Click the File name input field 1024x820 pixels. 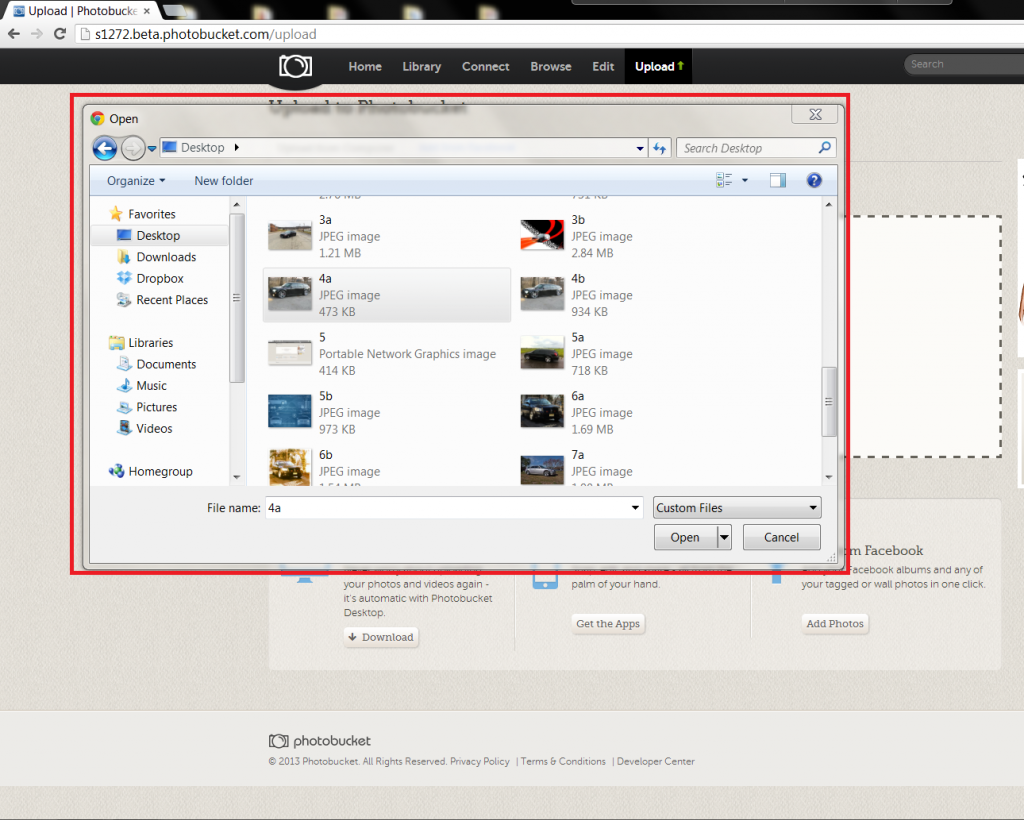pos(447,508)
